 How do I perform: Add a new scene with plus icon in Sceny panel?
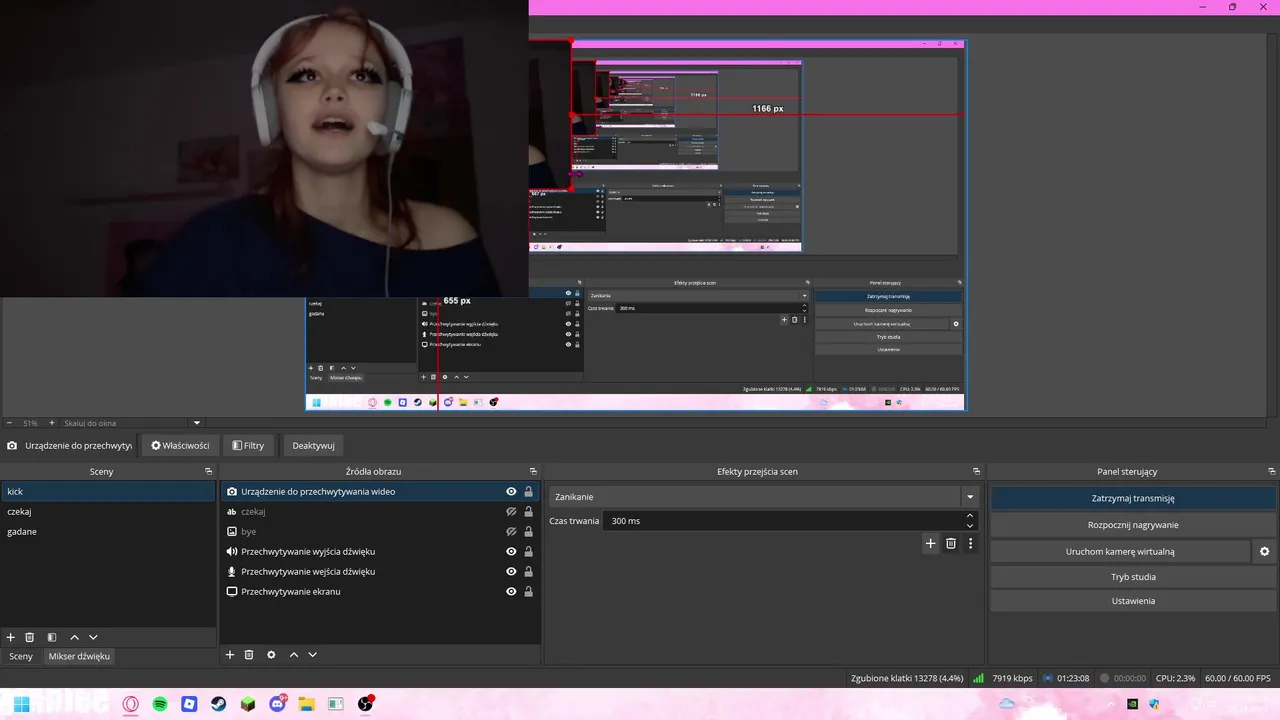(x=11, y=637)
